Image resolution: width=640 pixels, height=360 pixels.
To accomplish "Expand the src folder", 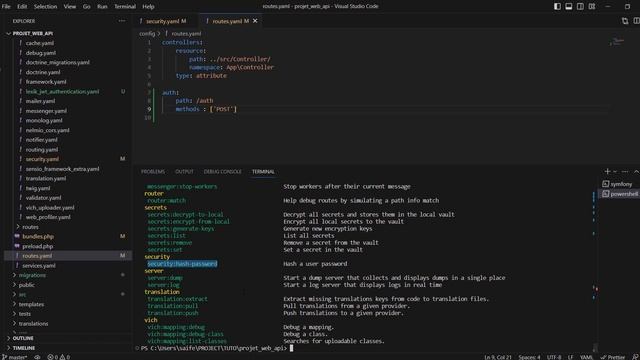I will click(22, 294).
